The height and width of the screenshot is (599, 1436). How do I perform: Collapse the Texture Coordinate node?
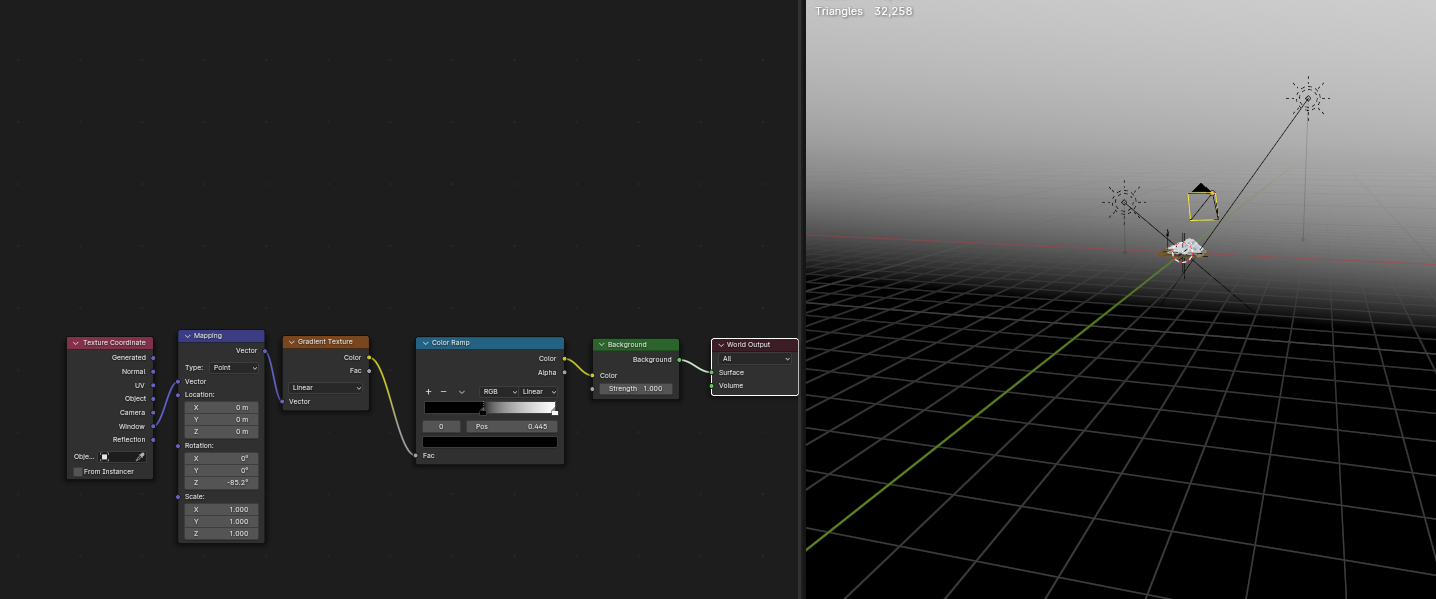75,343
